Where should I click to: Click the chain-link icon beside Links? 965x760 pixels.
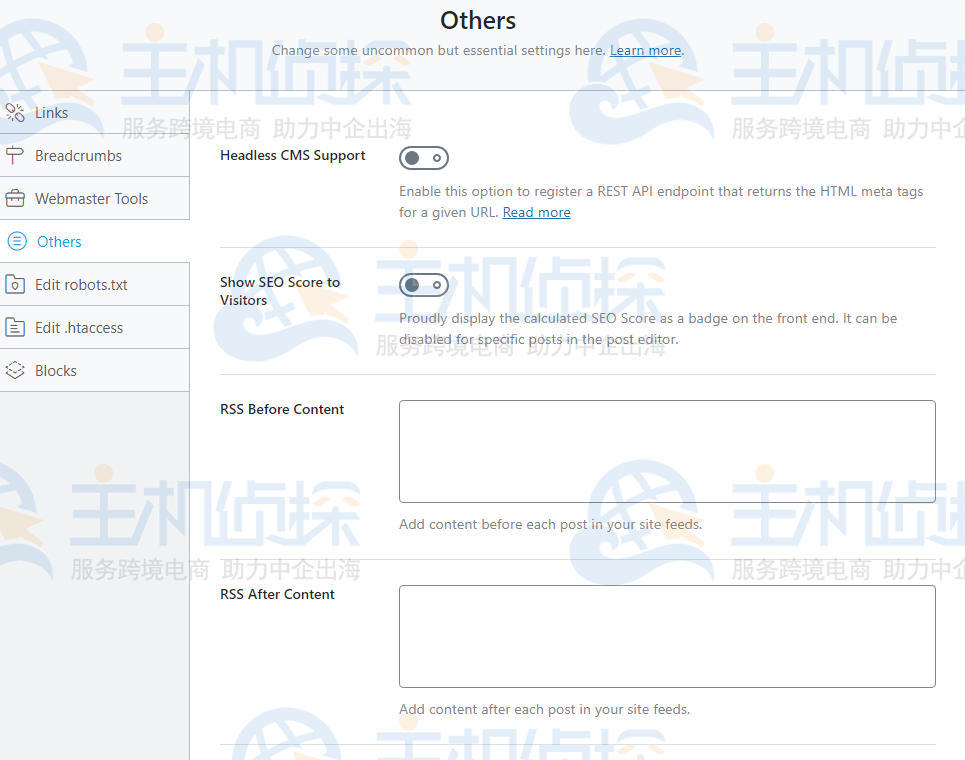click(16, 112)
